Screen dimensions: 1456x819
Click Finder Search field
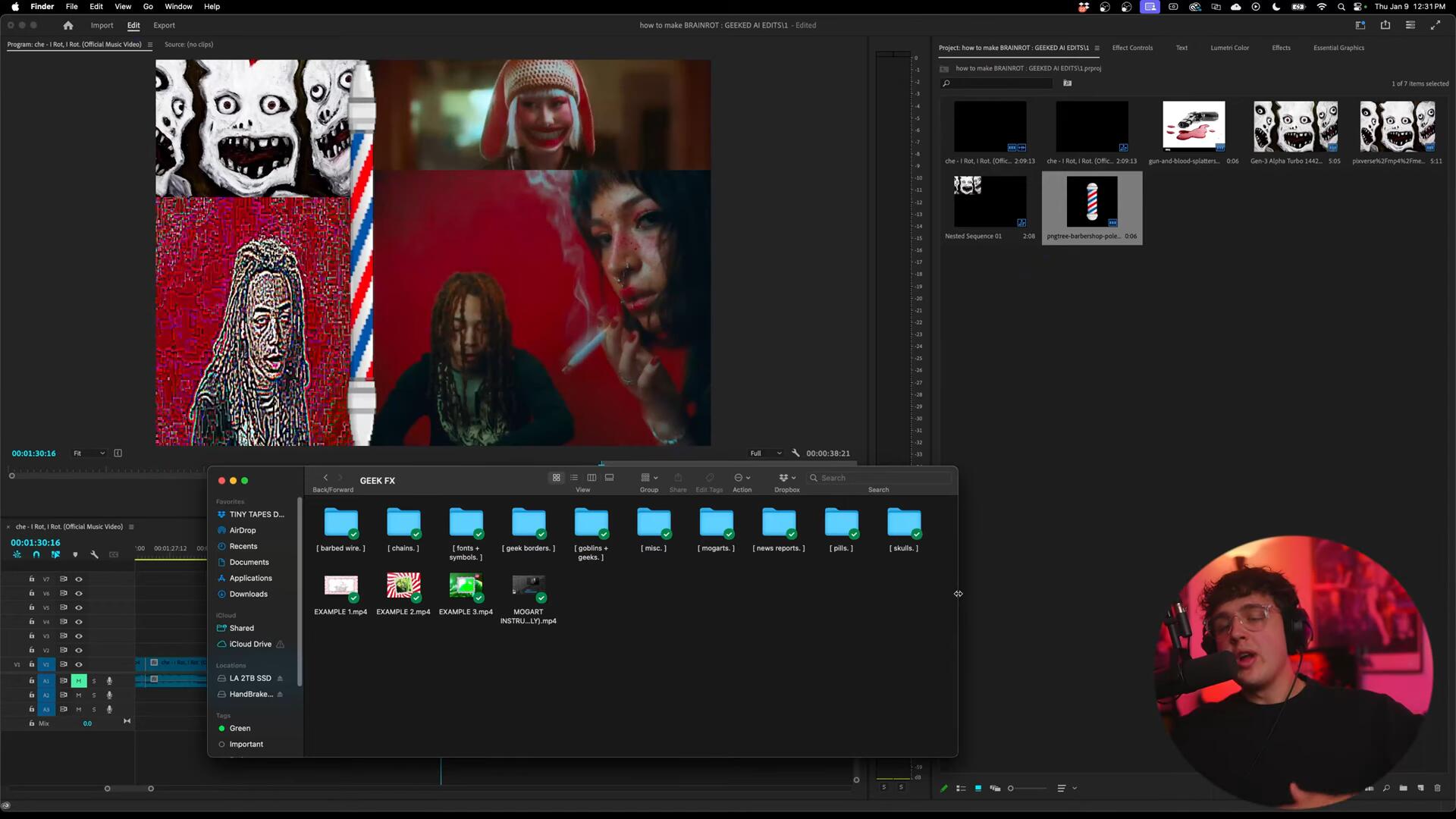[880, 478]
